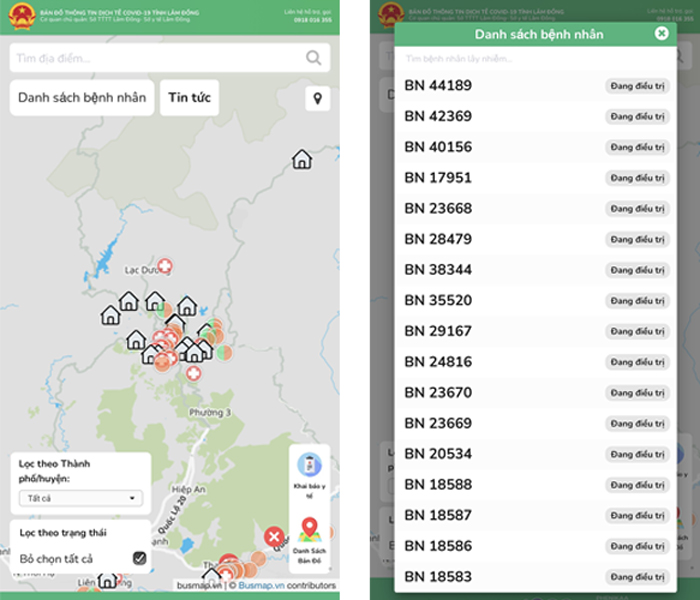This screenshot has width=700, height=600.
Task: Click Đang điều trị status of BN 44189
Action: click(x=637, y=86)
